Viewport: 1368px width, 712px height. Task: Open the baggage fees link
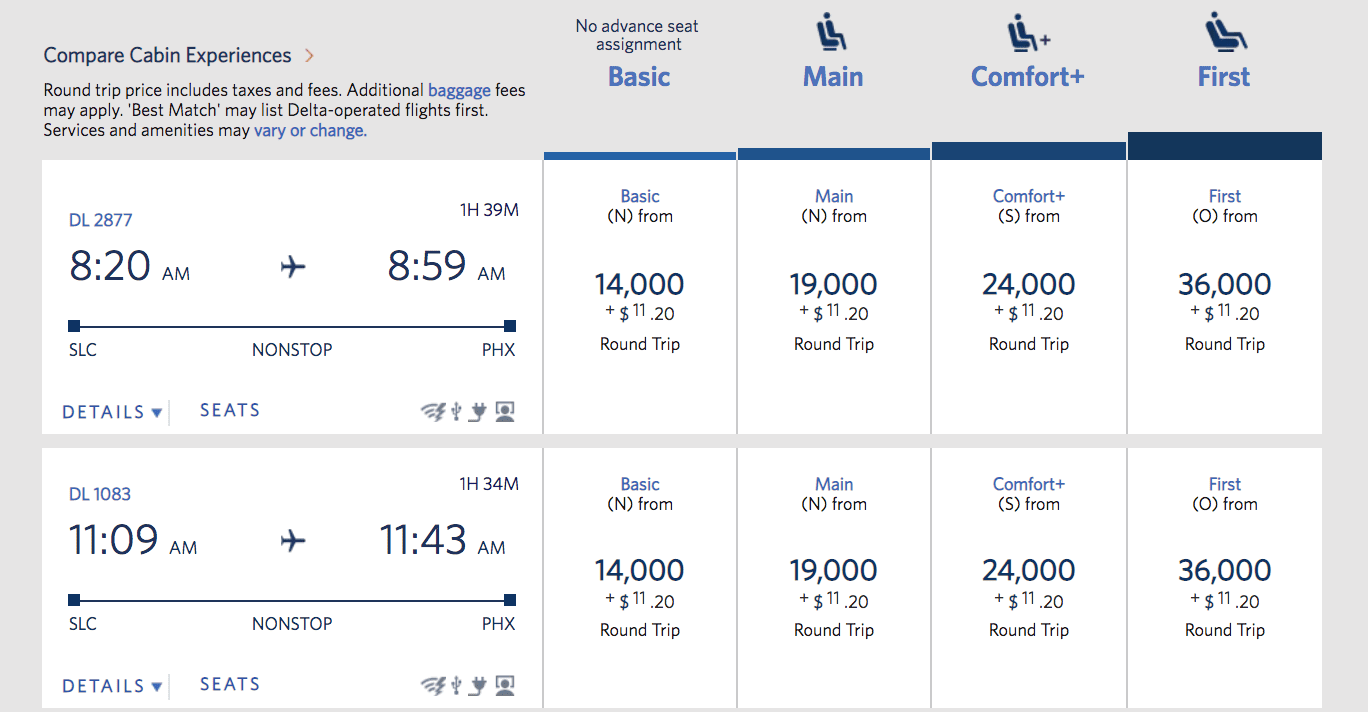[459, 90]
